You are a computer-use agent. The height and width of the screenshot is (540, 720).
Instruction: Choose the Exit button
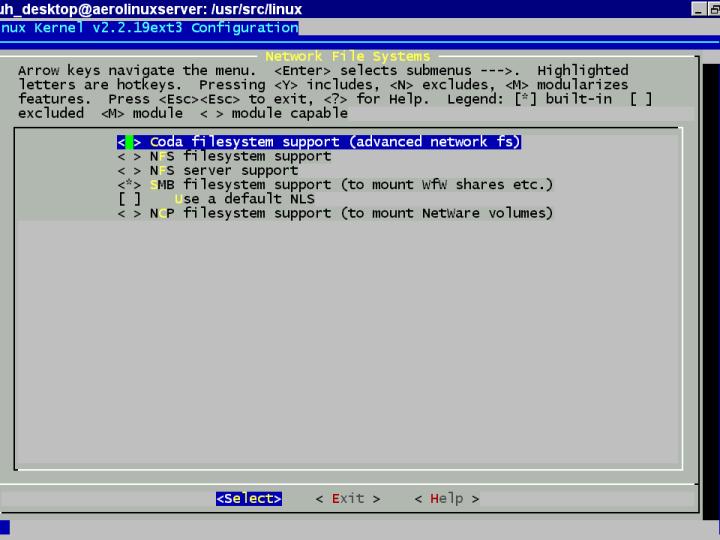coord(348,499)
